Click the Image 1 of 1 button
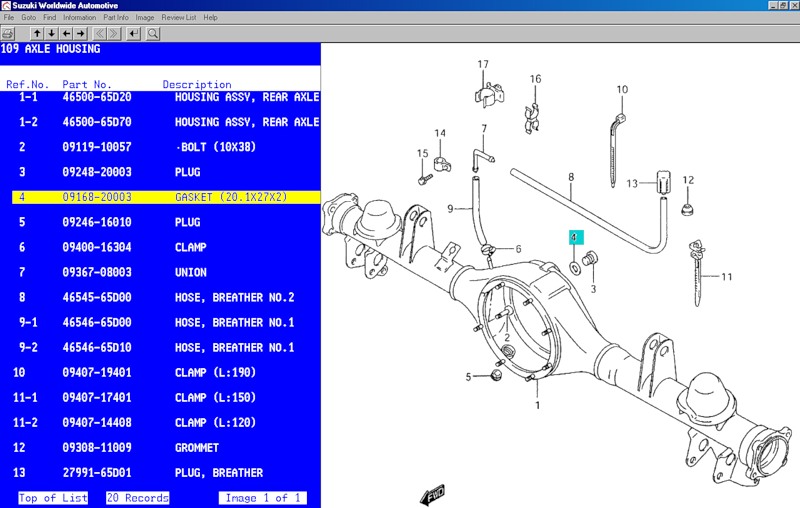 (x=262, y=498)
